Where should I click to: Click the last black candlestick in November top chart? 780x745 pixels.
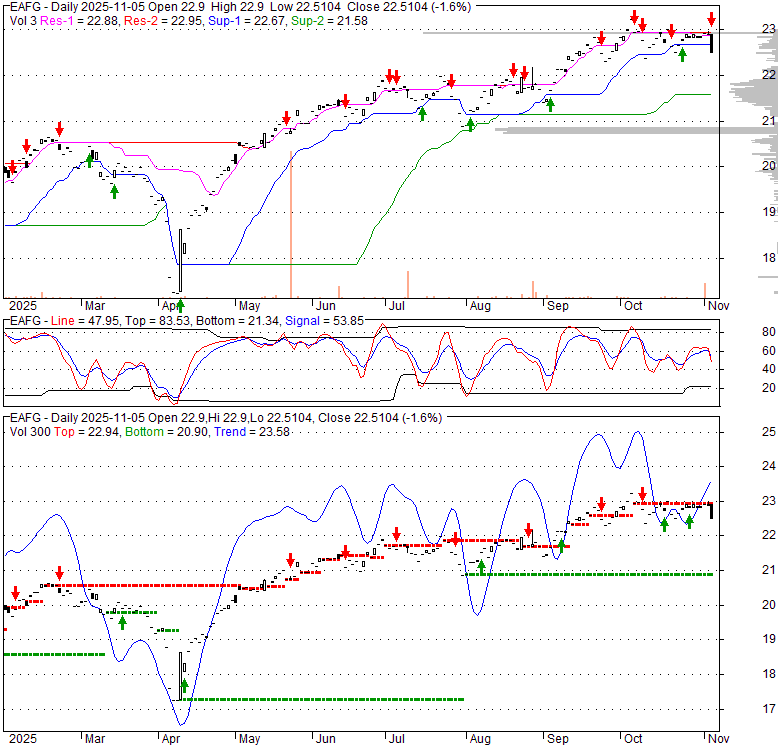tap(711, 42)
